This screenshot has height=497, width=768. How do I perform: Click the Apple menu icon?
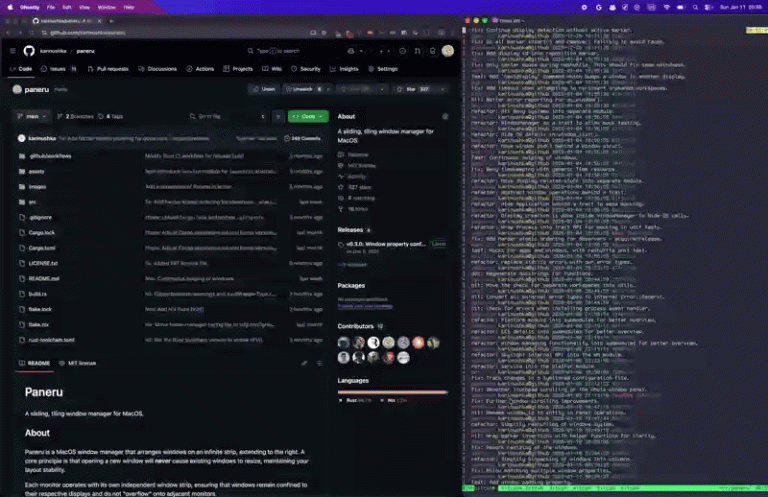pos(10,7)
